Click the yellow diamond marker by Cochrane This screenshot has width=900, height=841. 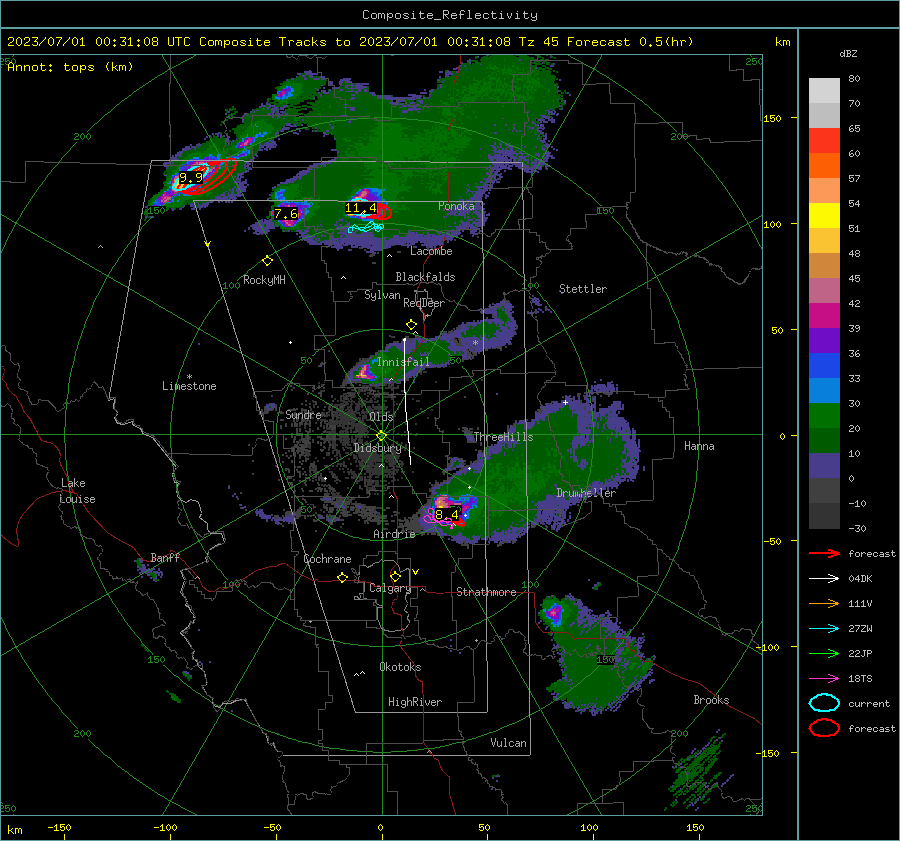click(x=342, y=577)
